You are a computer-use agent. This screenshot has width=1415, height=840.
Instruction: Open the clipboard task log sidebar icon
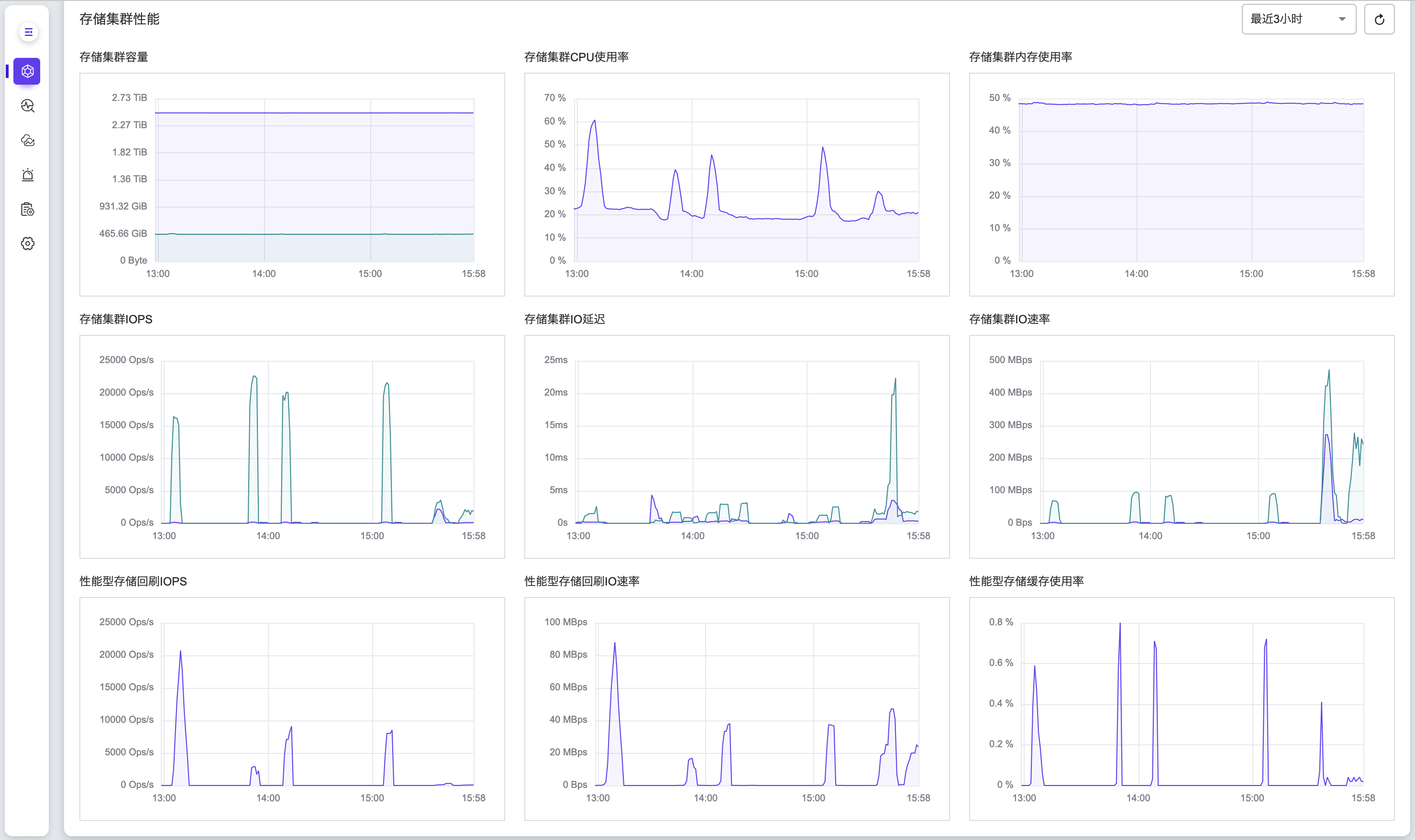pos(28,210)
